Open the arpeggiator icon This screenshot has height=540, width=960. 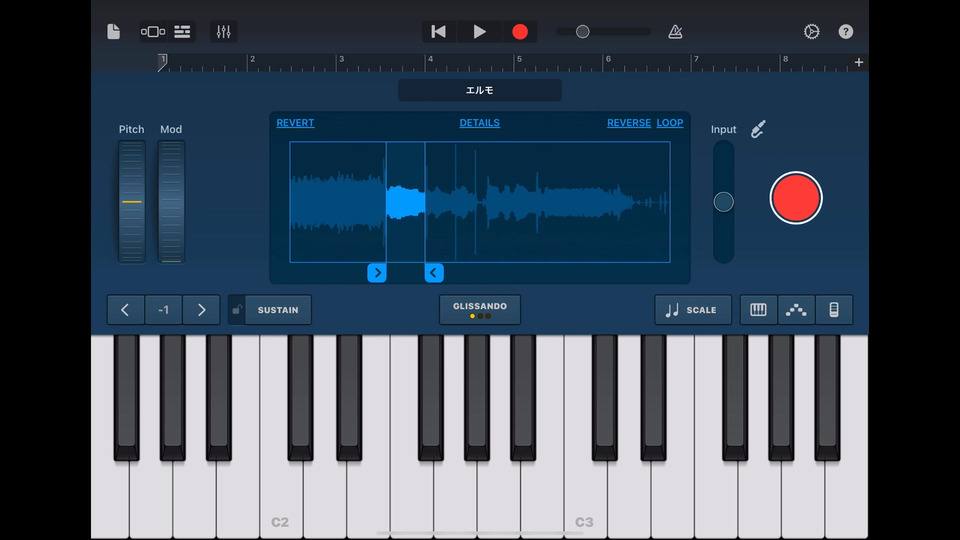(796, 310)
